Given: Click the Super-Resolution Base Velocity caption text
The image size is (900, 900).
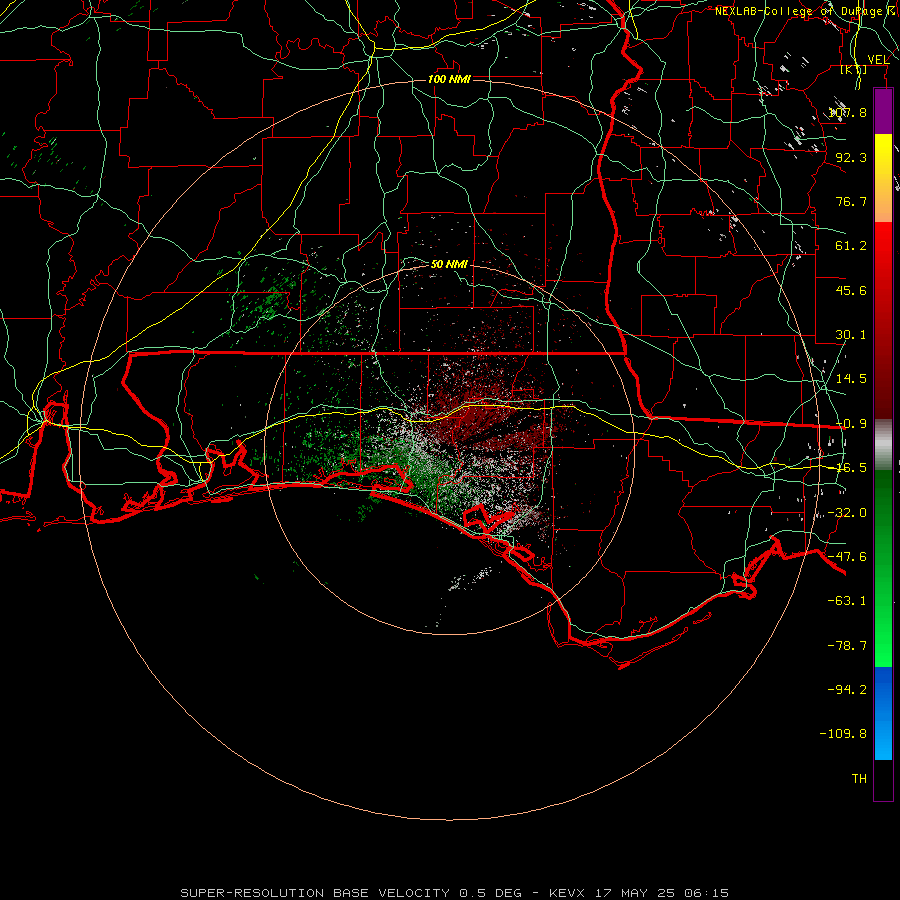Looking at the screenshot, I should (x=455, y=893).
